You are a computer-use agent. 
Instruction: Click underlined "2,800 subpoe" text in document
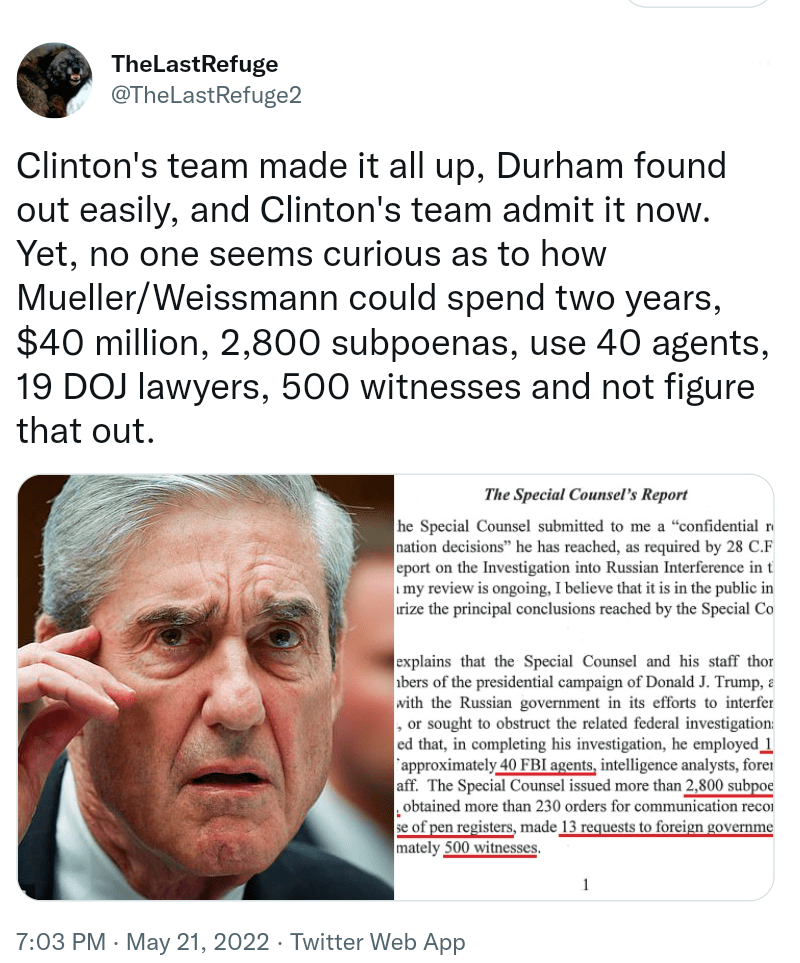(x=729, y=786)
